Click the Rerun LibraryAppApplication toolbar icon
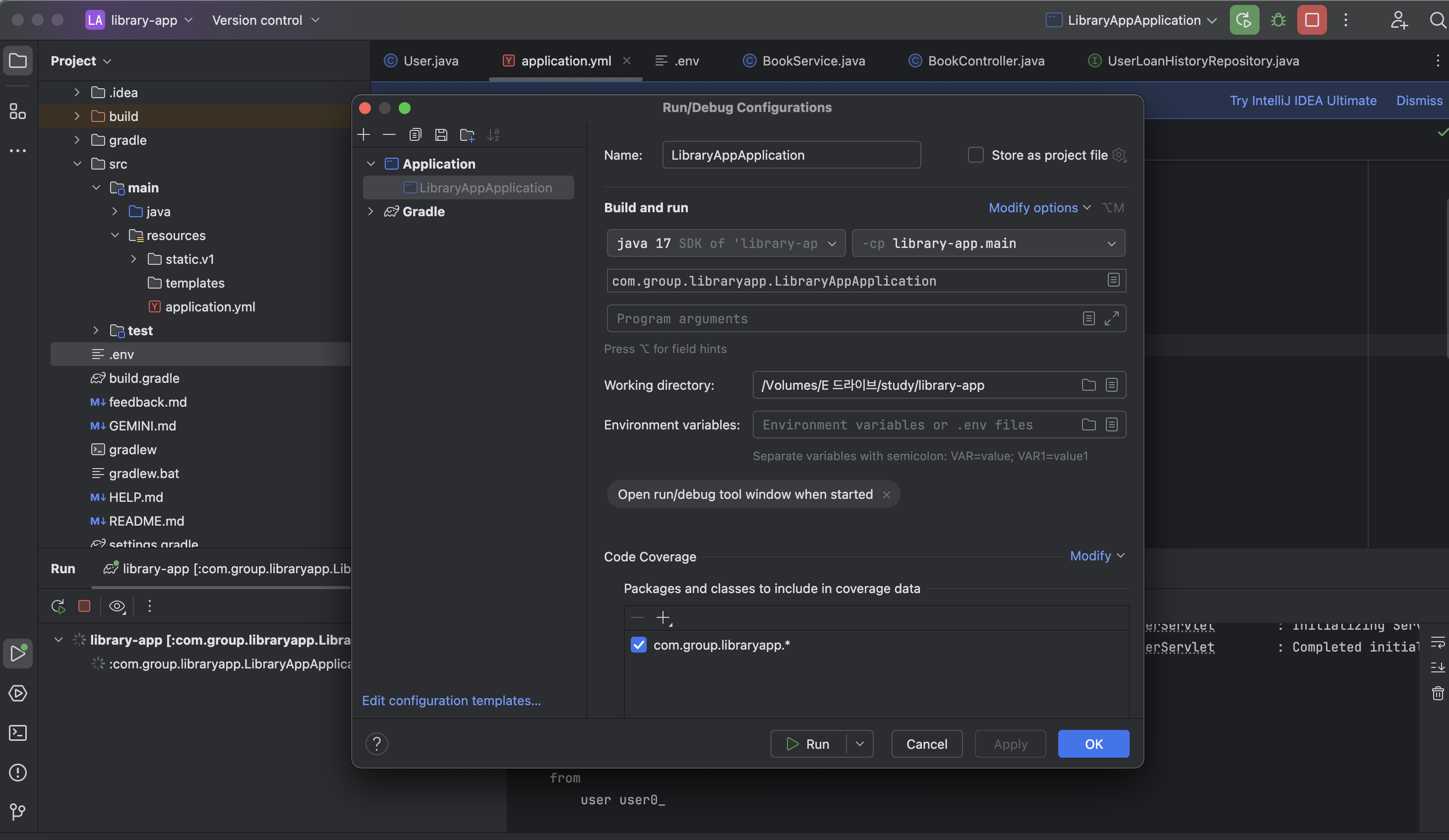The height and width of the screenshot is (840, 1449). pos(1244,20)
